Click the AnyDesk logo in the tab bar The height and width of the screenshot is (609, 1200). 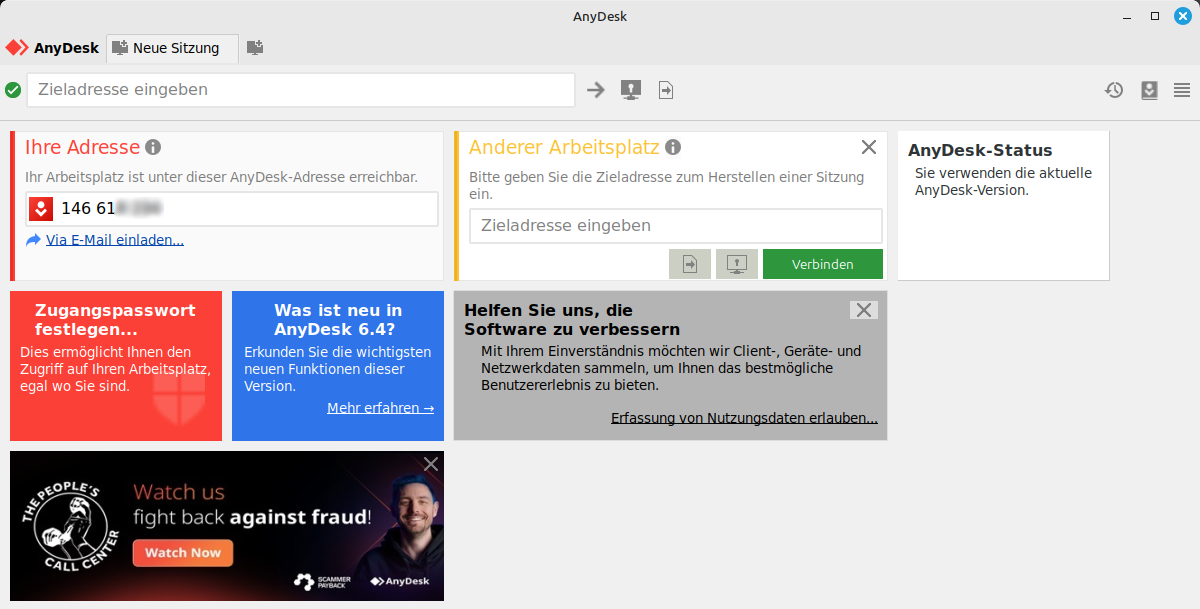pos(52,48)
